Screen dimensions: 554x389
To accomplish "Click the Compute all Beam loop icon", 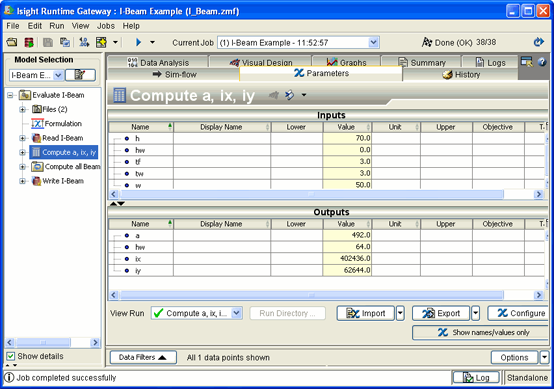I will pyautogui.click(x=37, y=166).
